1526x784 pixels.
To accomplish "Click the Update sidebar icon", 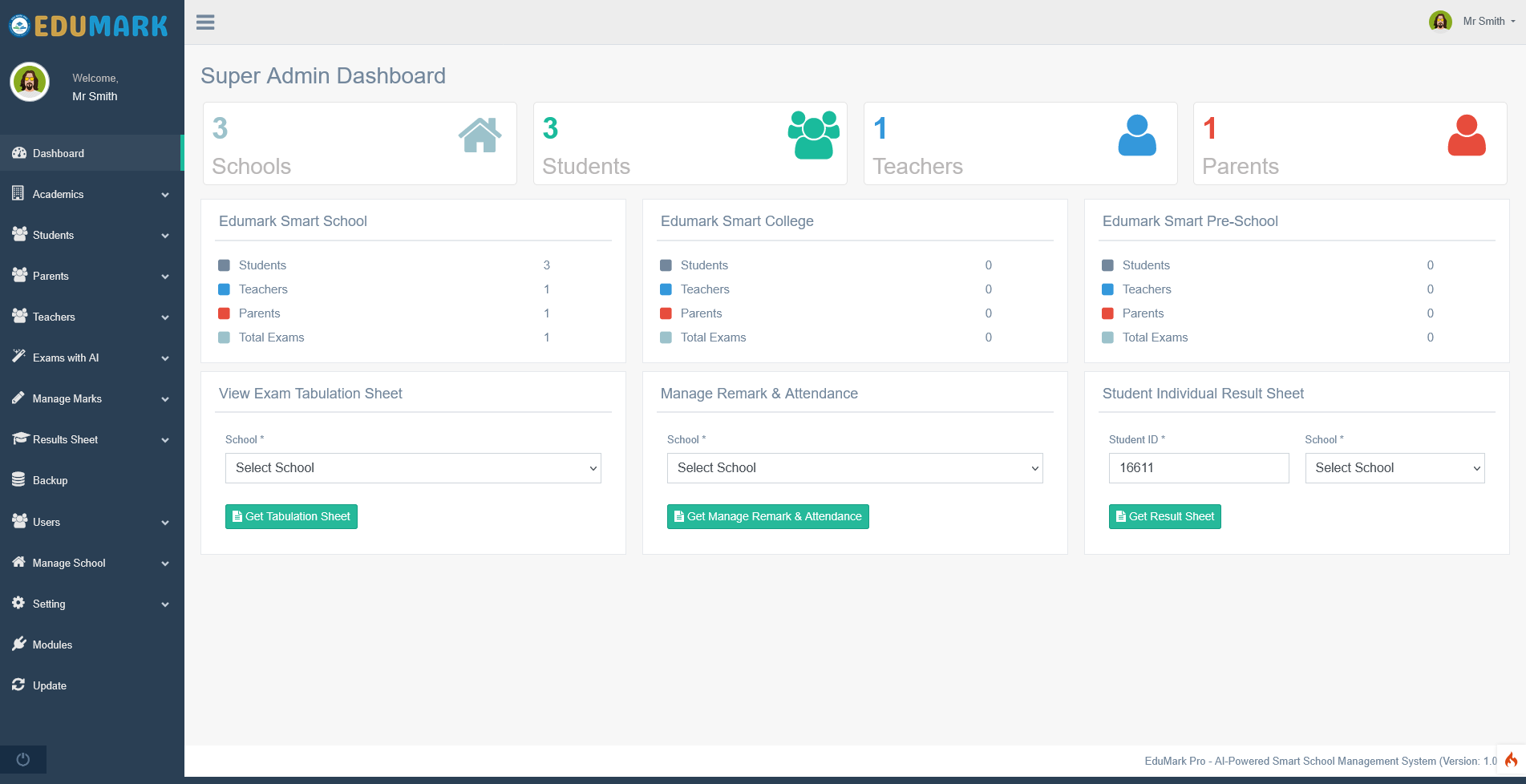I will click(18, 685).
